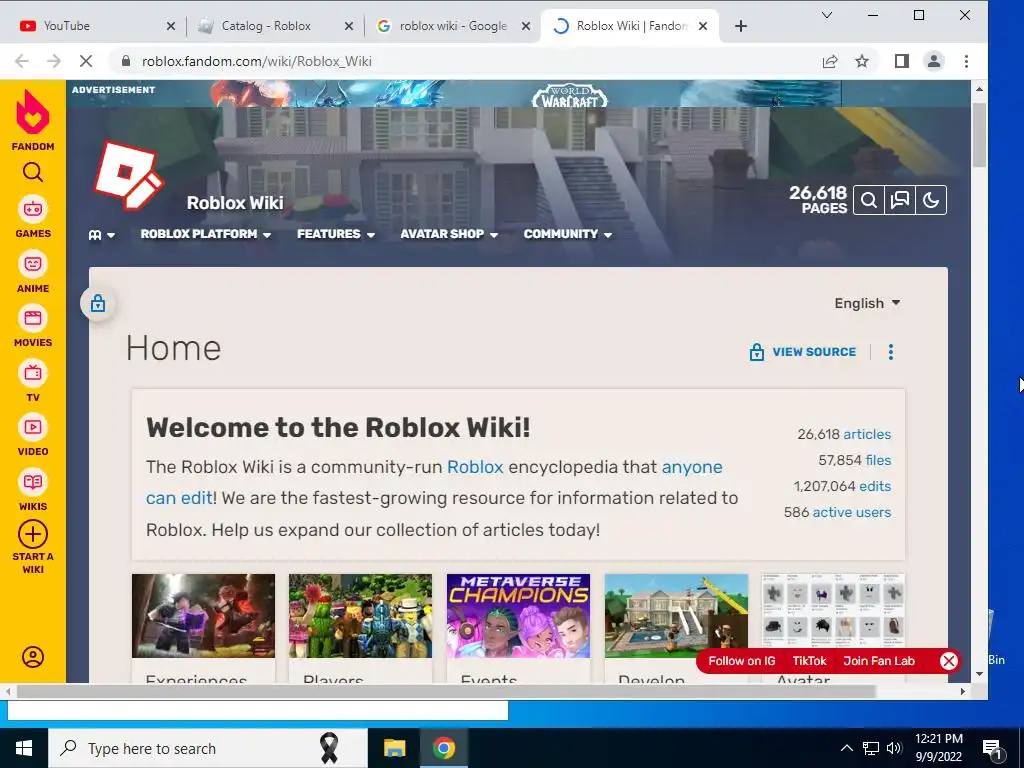The height and width of the screenshot is (768, 1024).
Task: Stop loading the page
Action: click(x=86, y=61)
